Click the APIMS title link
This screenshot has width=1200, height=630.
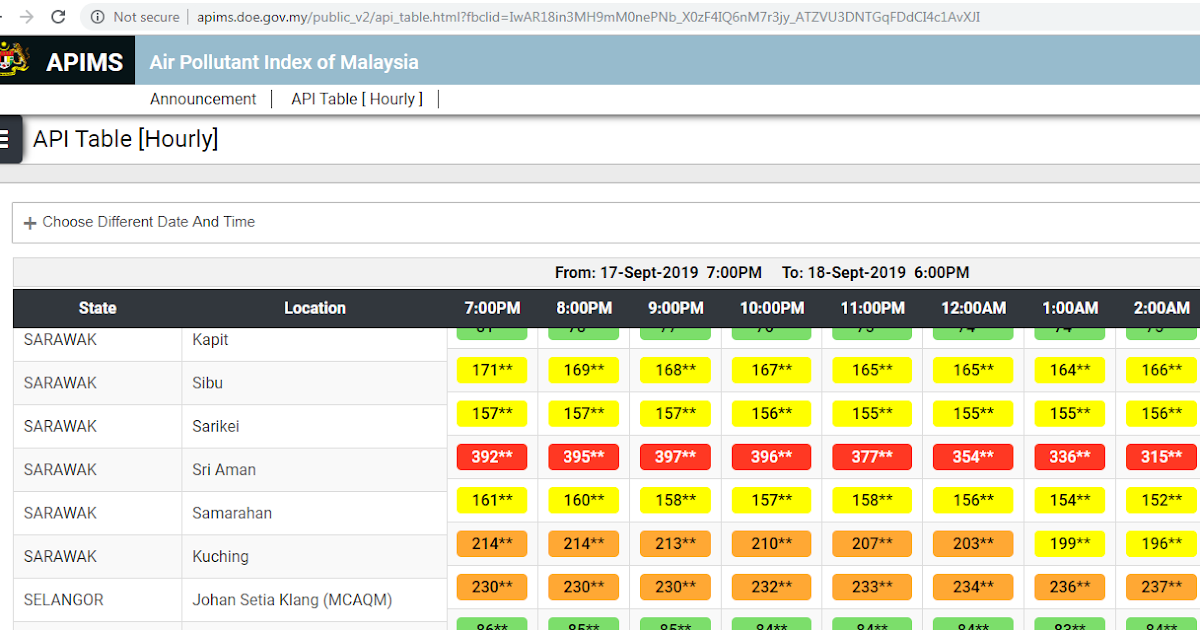tap(84, 62)
